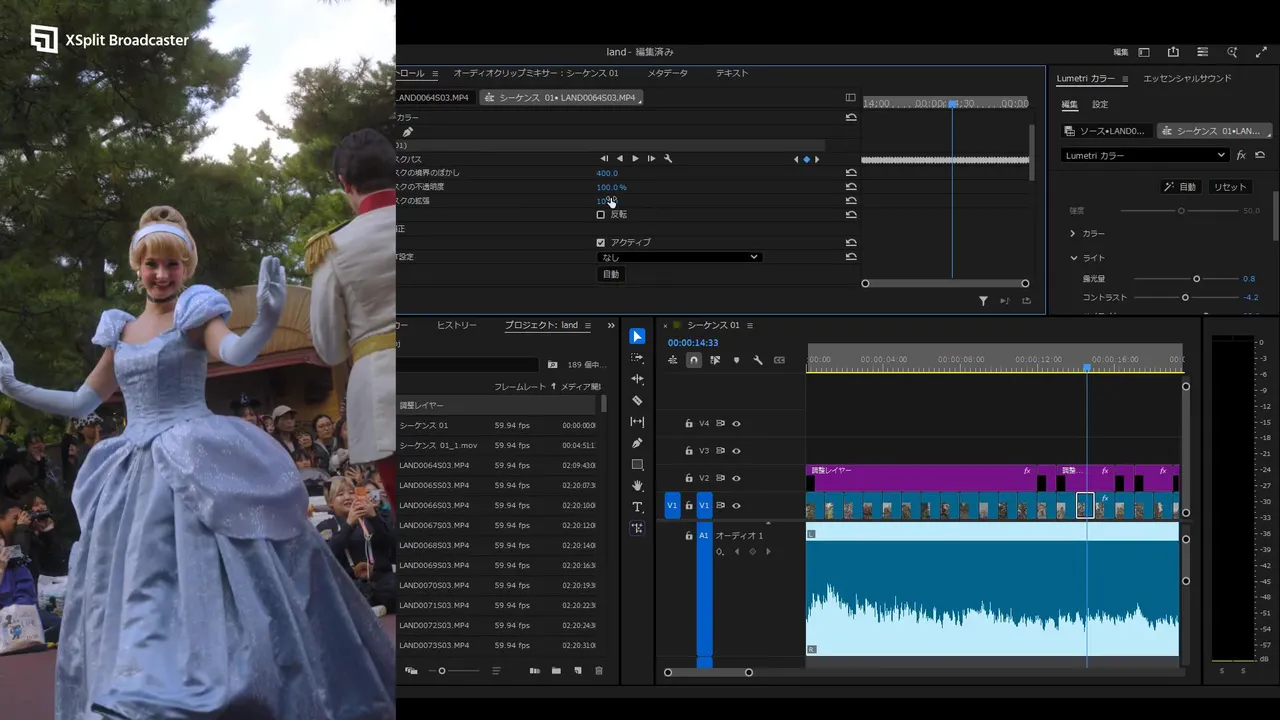Image resolution: width=1280 pixels, height=720 pixels.
Task: Expand the カラー section in Lumetri
Action: [1073, 233]
